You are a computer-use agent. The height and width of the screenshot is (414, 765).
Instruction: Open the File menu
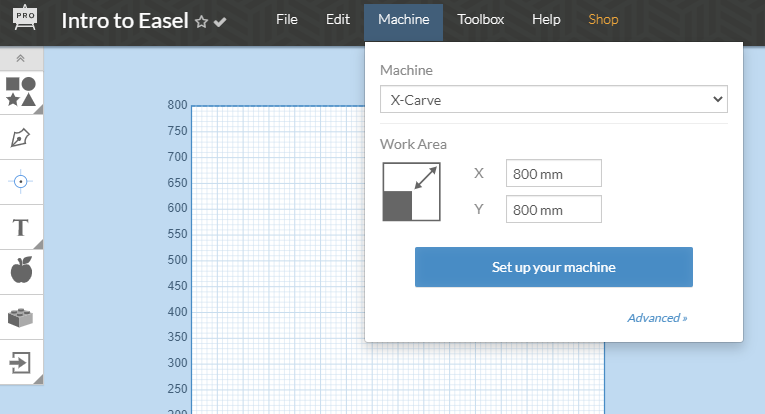click(x=286, y=20)
